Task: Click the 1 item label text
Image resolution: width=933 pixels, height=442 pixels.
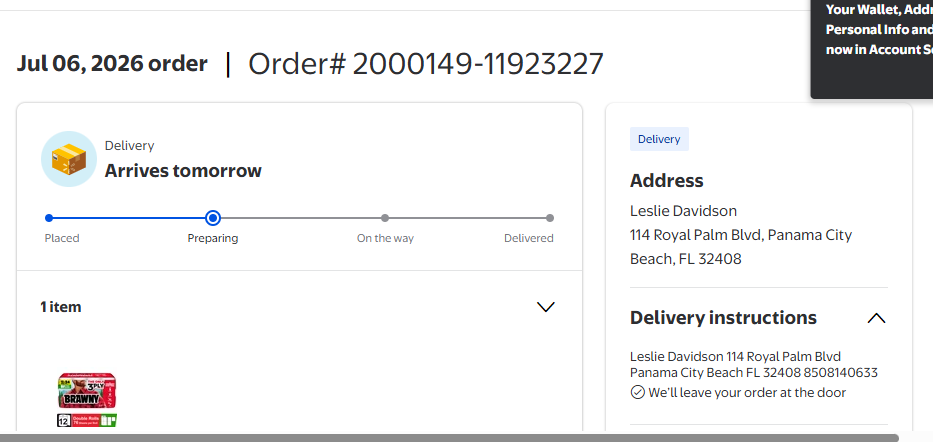Action: tap(61, 307)
